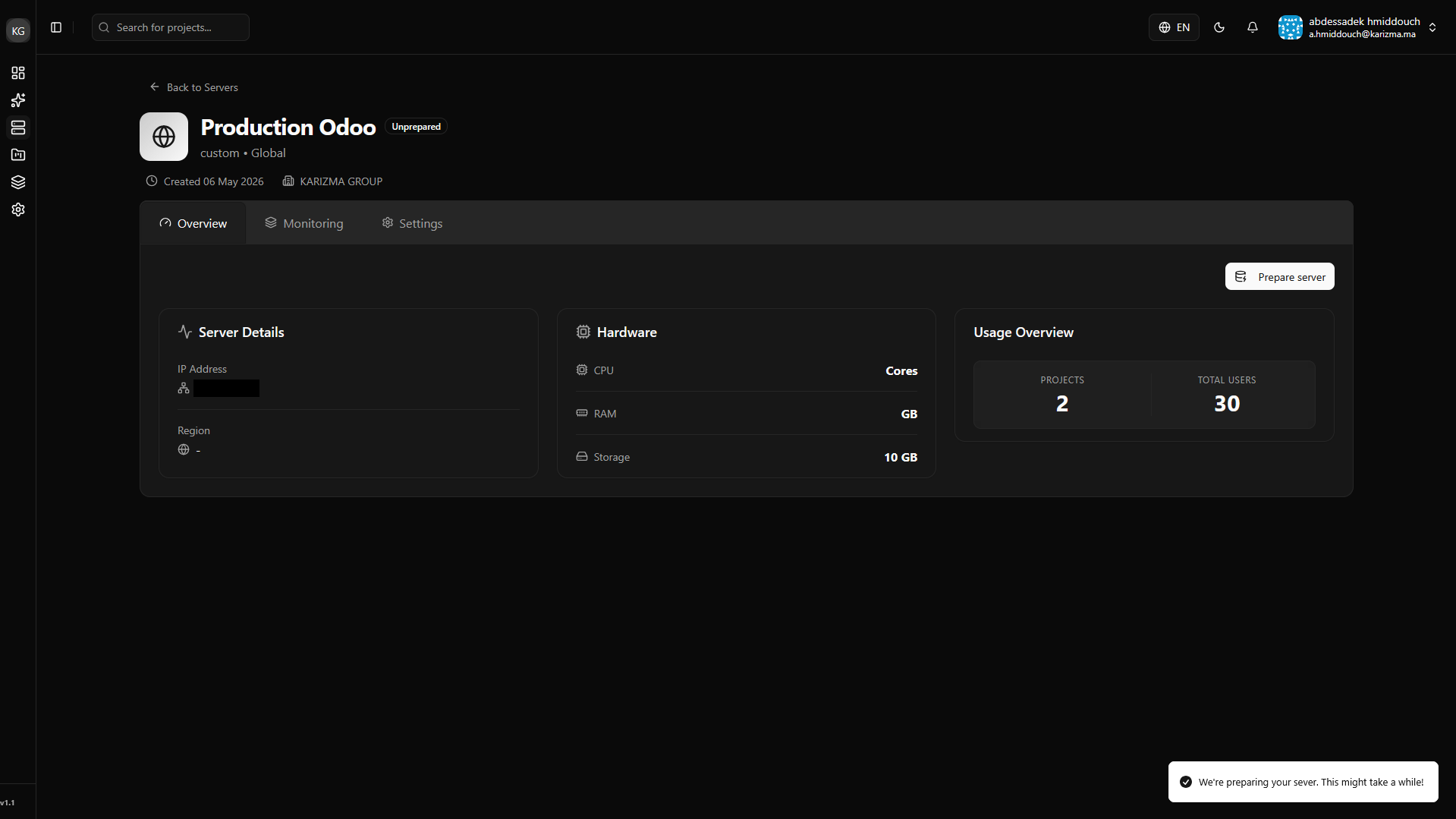1456x819 pixels.
Task: Click the Unprepared status badge
Action: point(416,127)
